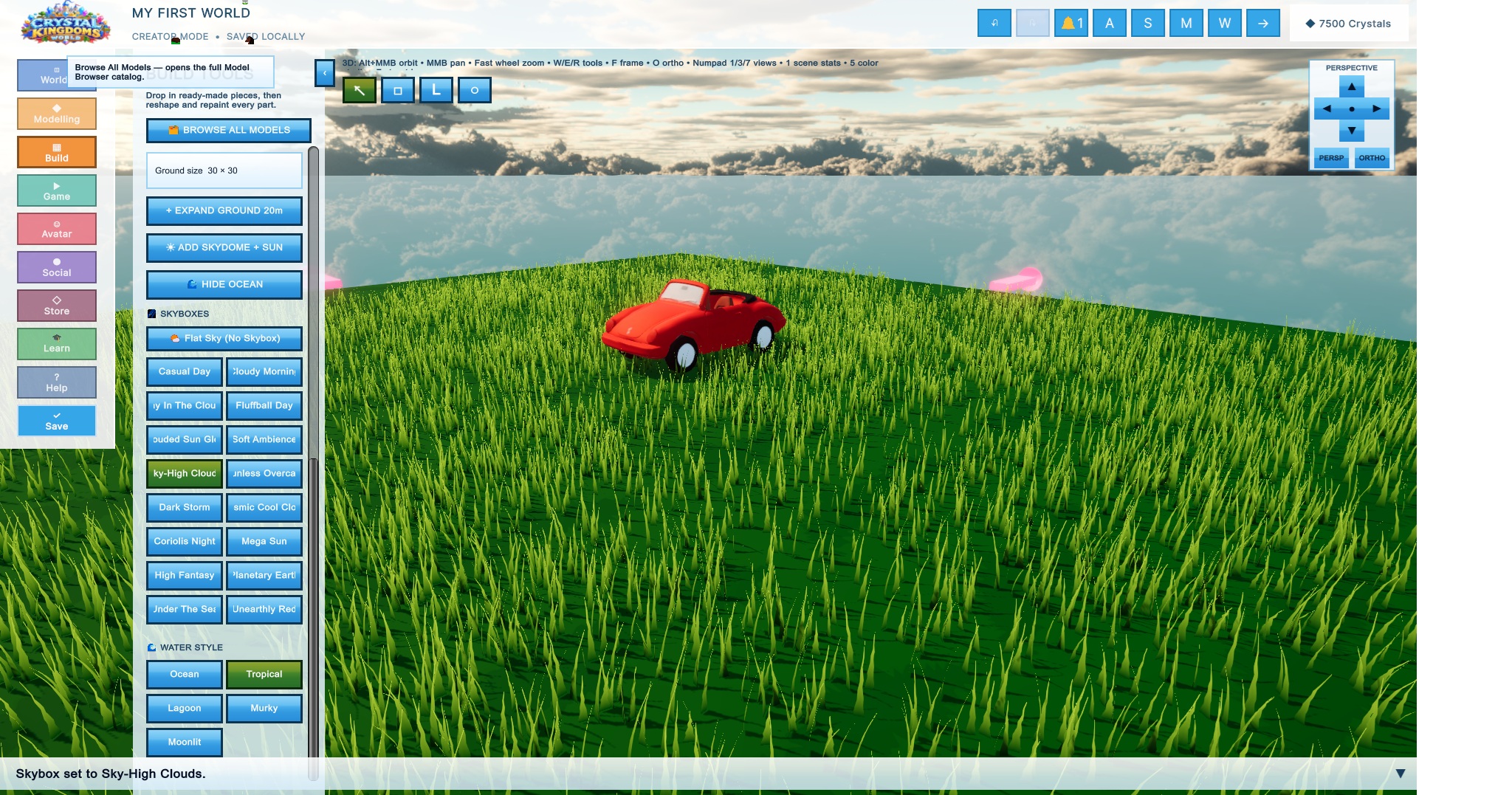The image size is (1512, 795).
Task: Collapse the Build Tools side panel
Action: tap(324, 73)
